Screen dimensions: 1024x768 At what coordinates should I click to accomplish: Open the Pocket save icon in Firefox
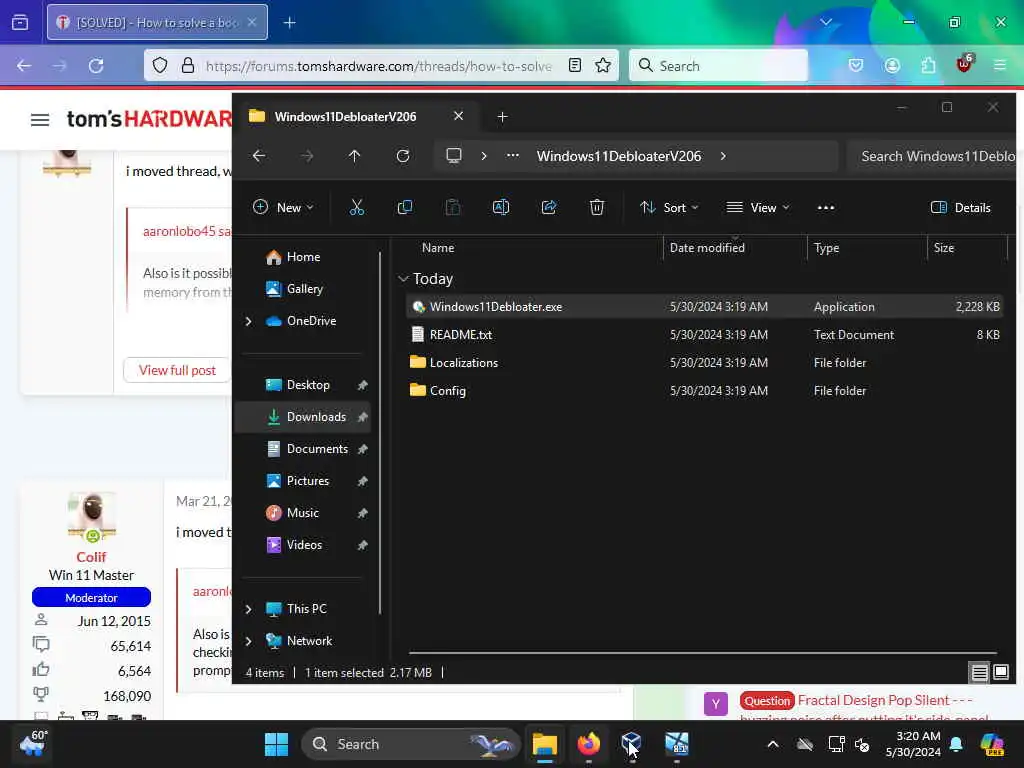pyautogui.click(x=856, y=65)
